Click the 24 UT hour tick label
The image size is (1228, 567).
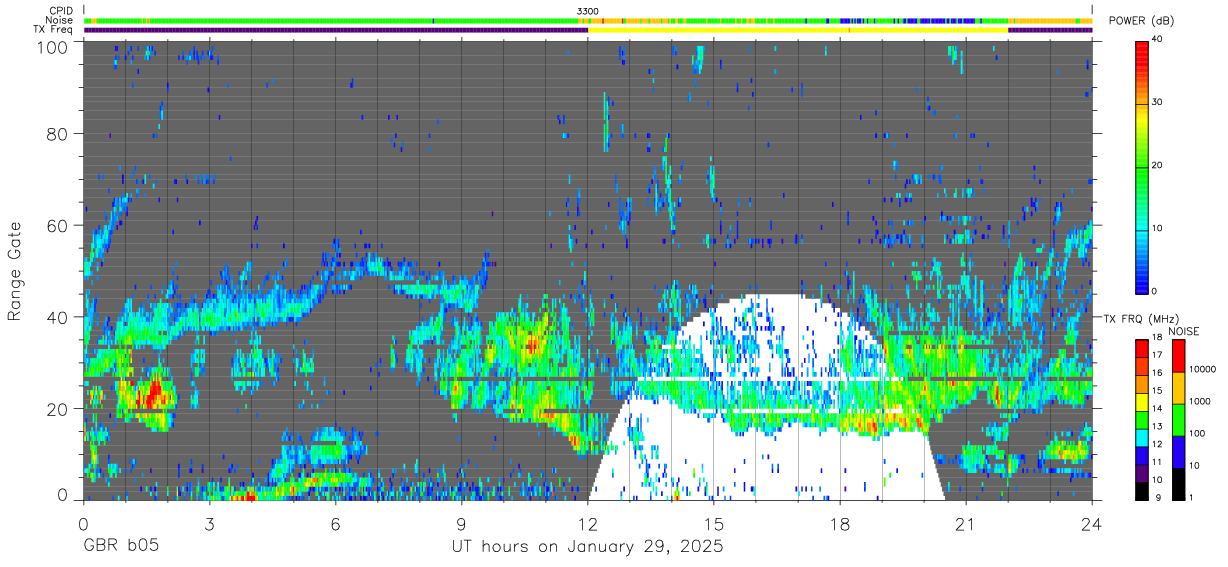[1092, 523]
